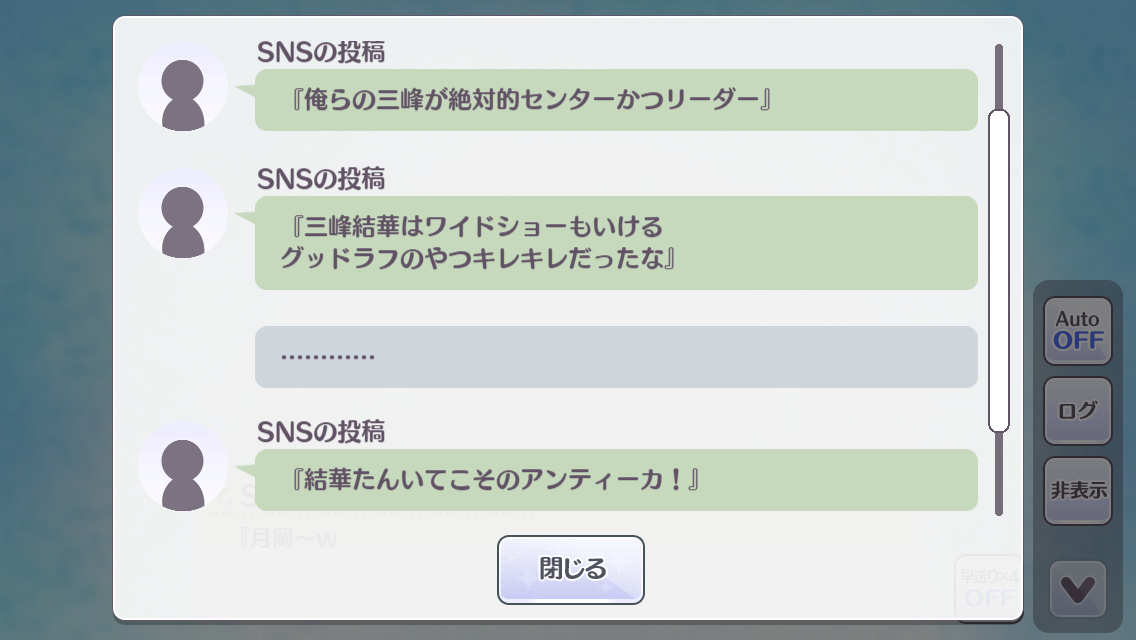Toggle the faded 早送り OFF button
1136x640 pixels.
pos(987,588)
